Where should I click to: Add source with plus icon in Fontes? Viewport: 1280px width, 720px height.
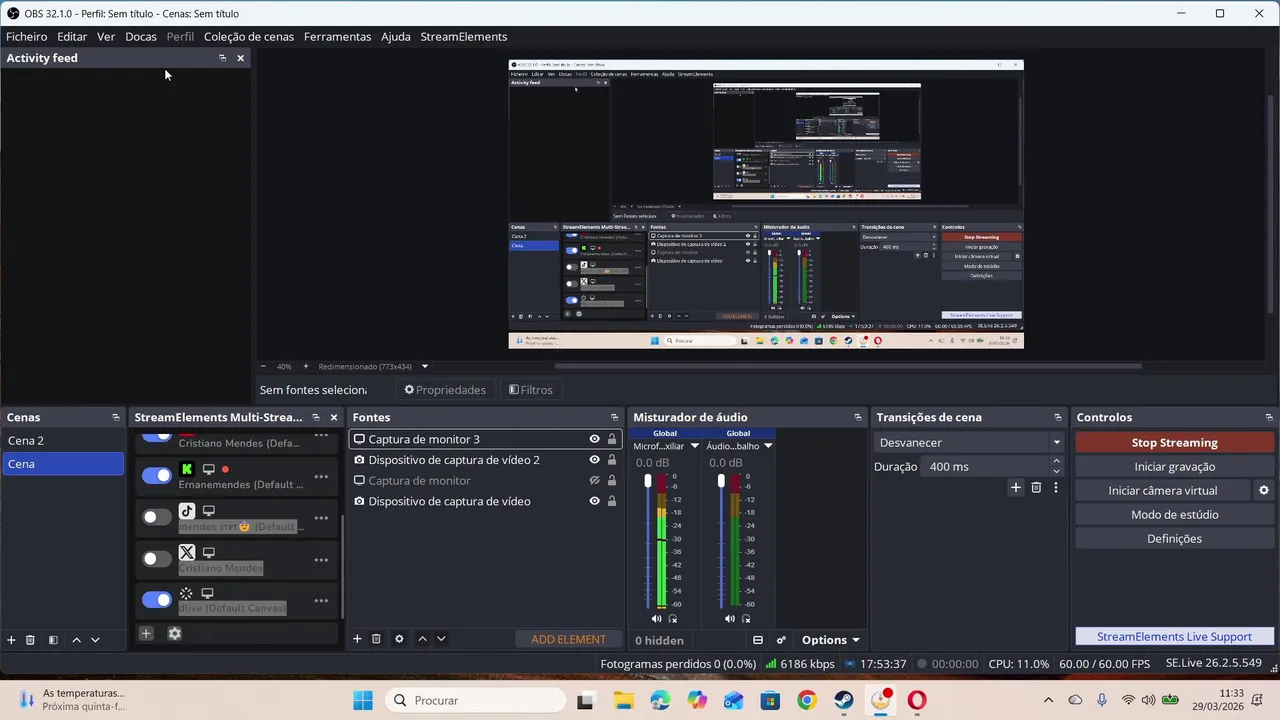pos(357,639)
